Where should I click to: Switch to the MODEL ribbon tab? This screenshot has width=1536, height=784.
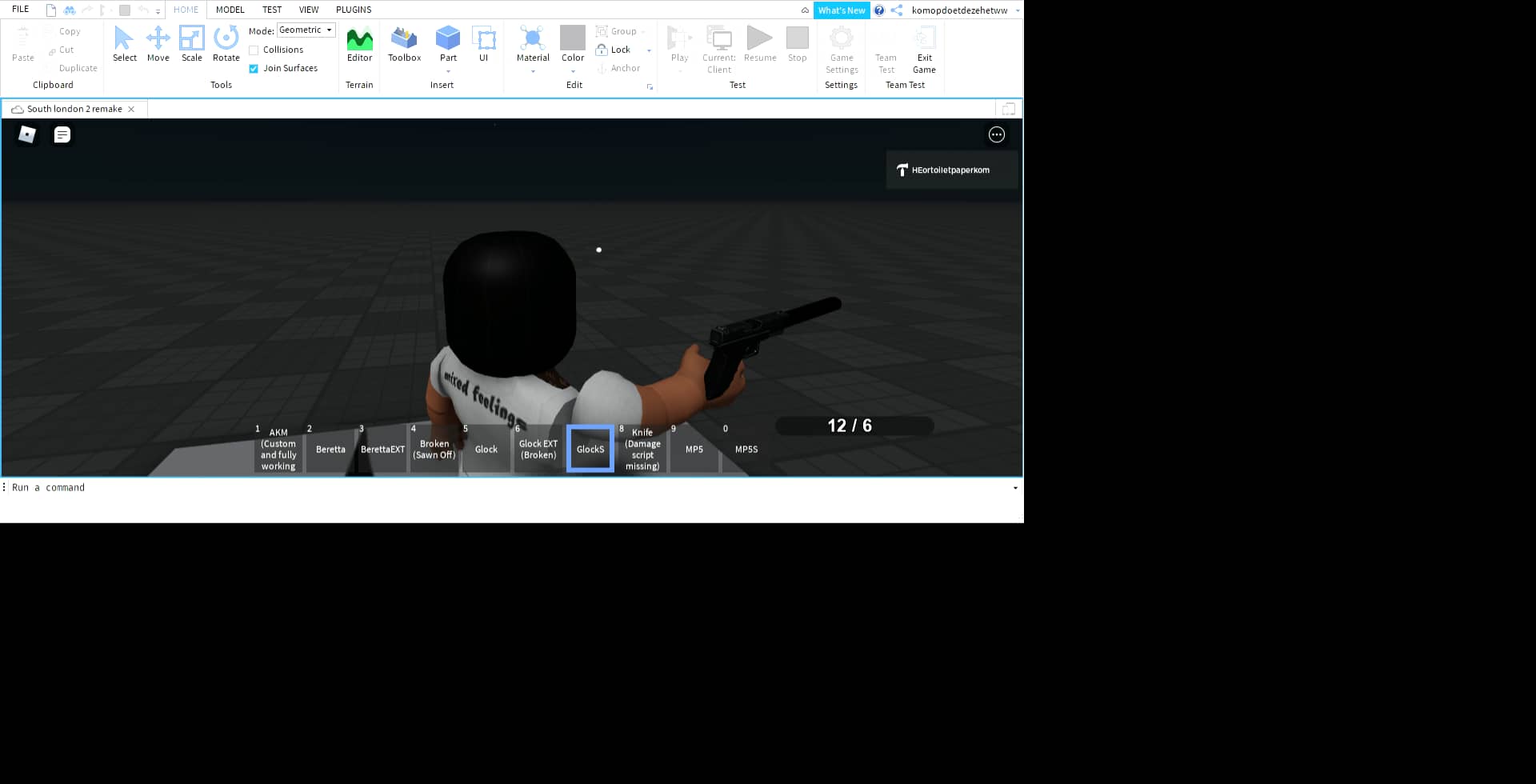(230, 10)
